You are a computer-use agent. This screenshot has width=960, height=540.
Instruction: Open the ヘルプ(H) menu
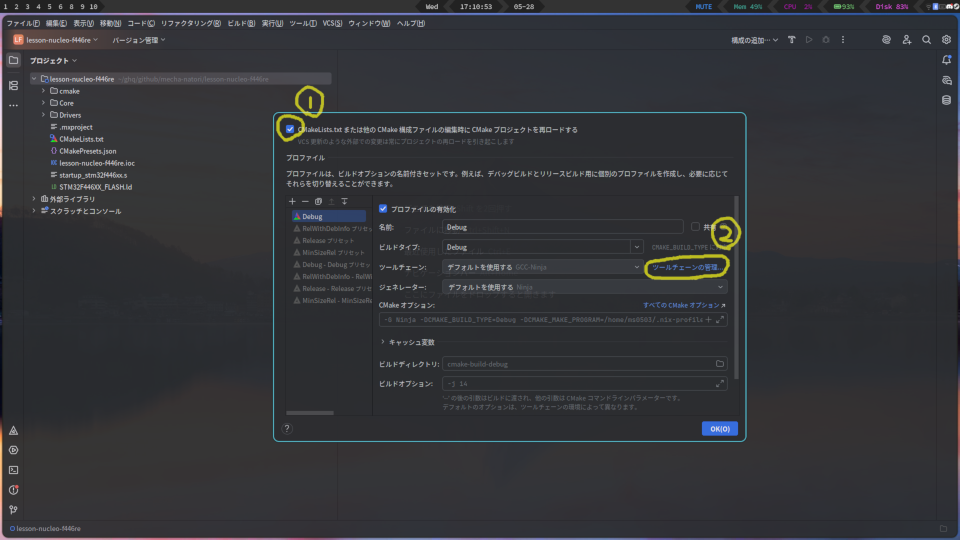tap(411, 23)
